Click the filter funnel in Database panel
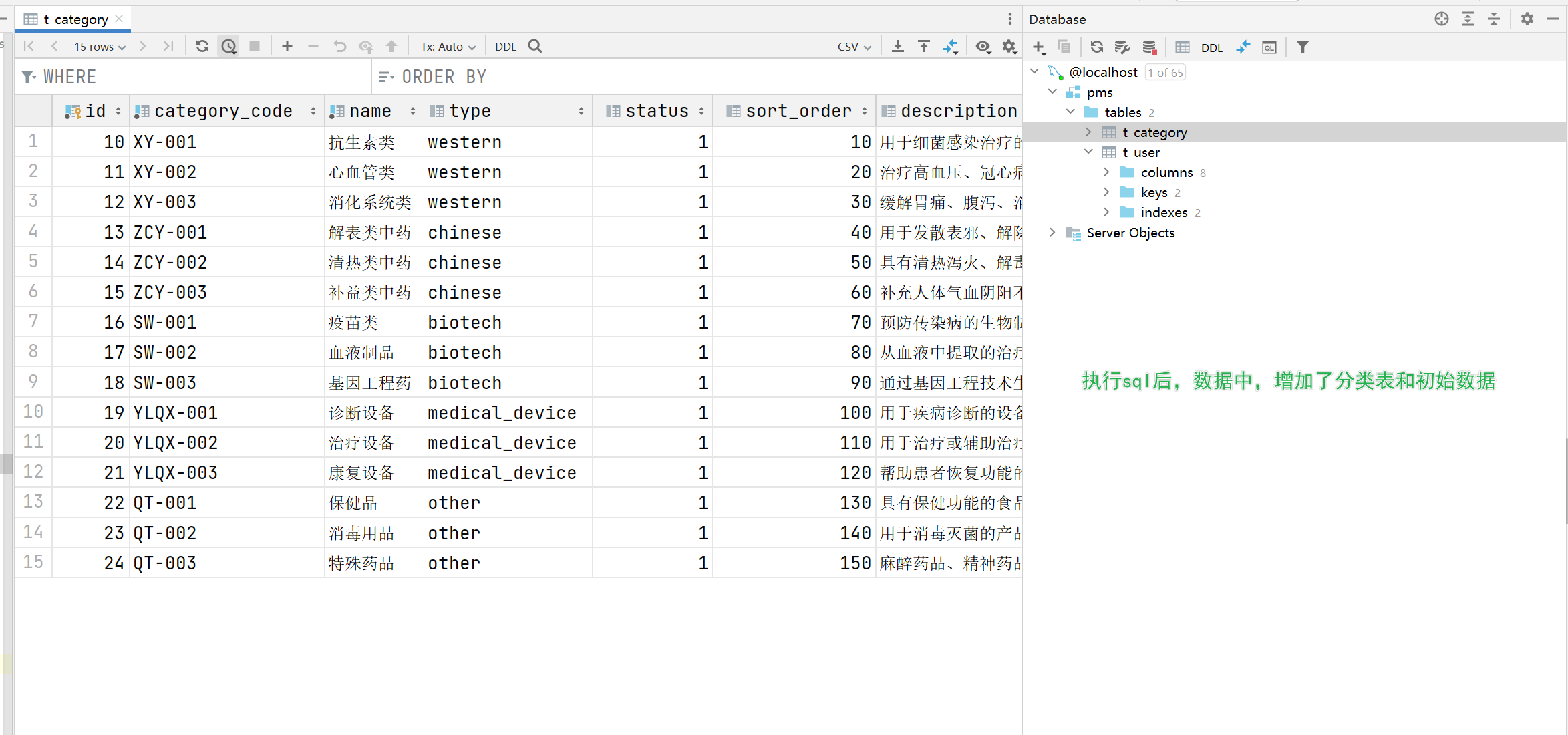1568x735 pixels. [x=1302, y=47]
